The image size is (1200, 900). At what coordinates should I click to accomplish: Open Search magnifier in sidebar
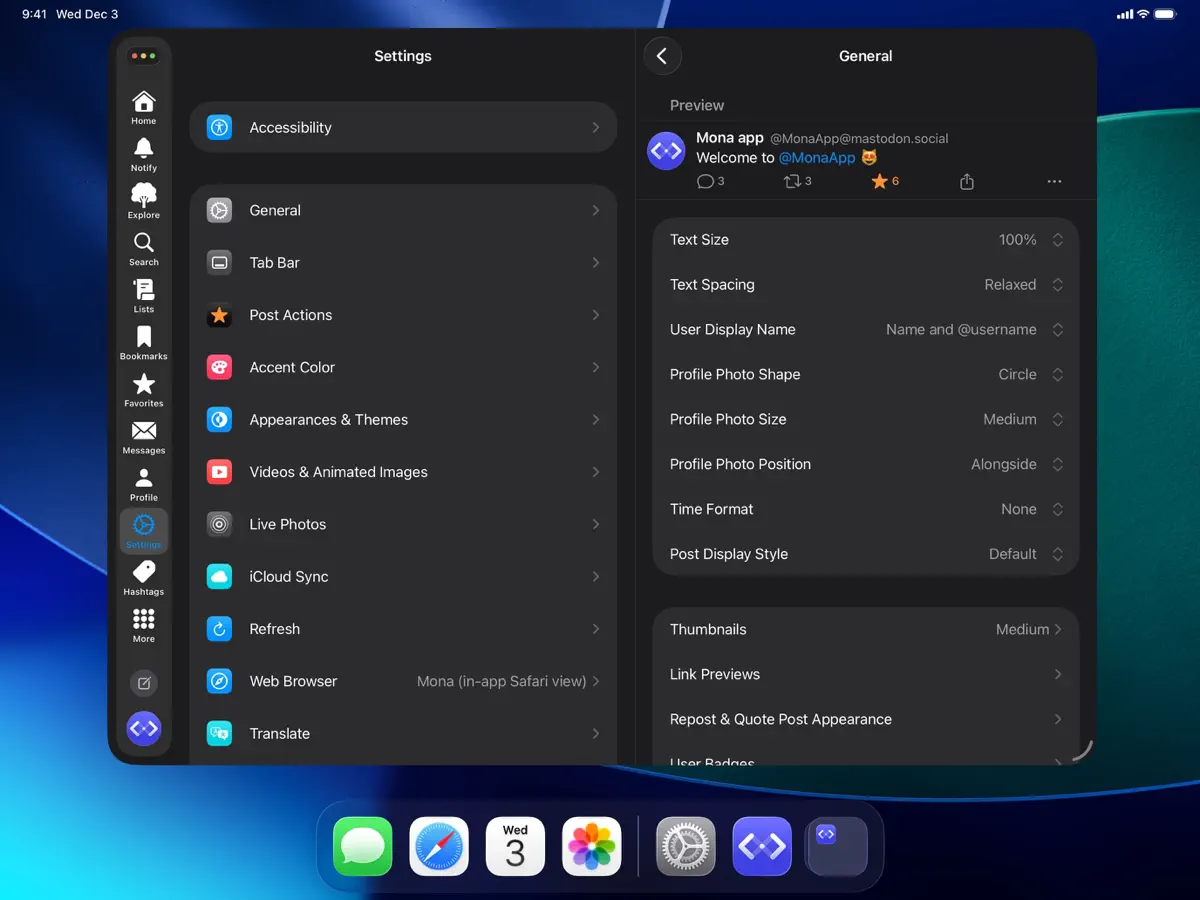[144, 248]
